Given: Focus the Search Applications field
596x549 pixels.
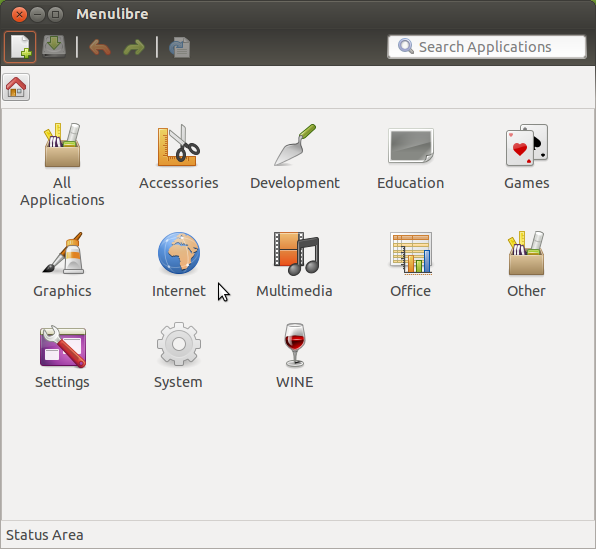Looking at the screenshot, I should tap(487, 47).
